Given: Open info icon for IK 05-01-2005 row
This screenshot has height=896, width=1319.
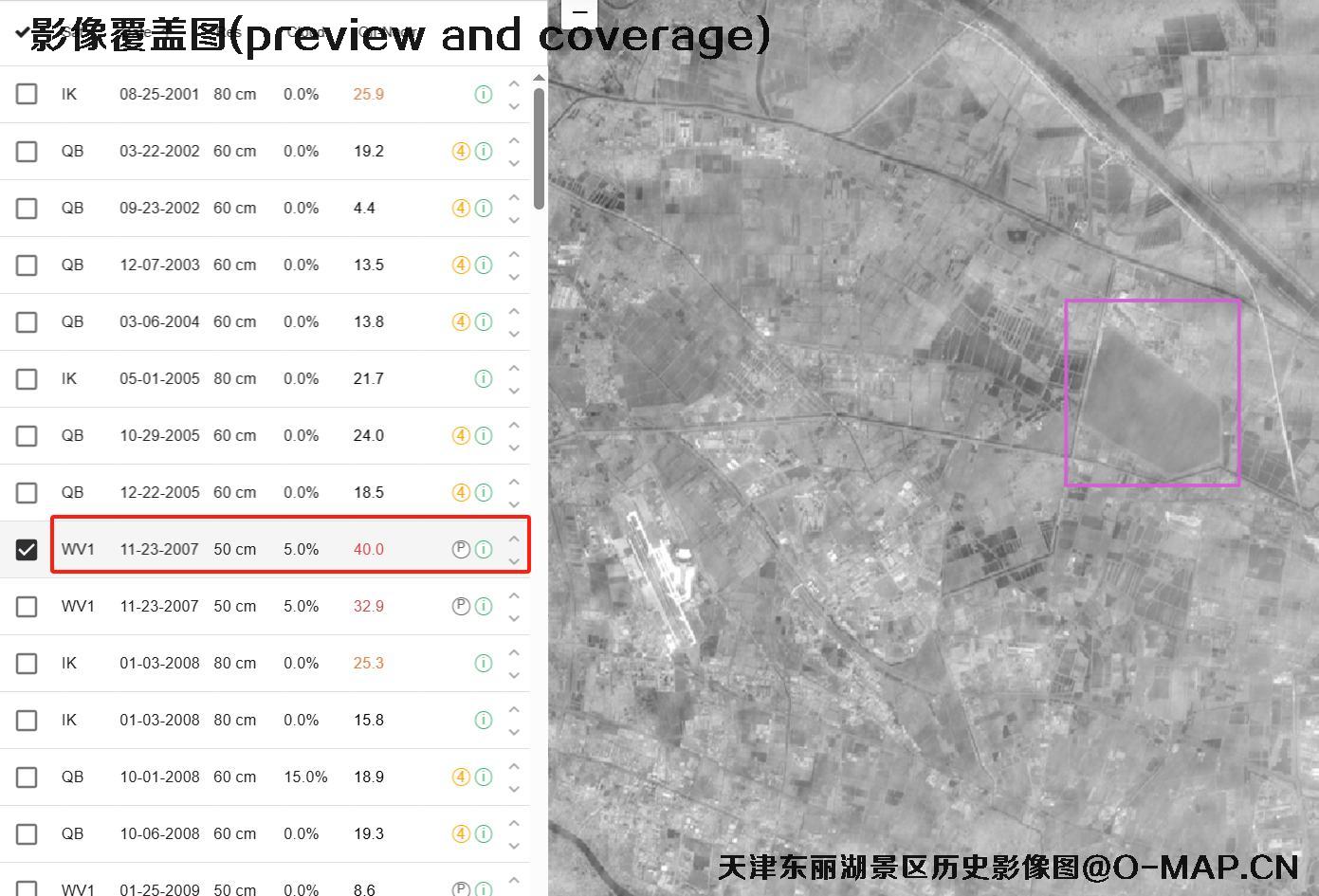Looking at the screenshot, I should tap(484, 378).
